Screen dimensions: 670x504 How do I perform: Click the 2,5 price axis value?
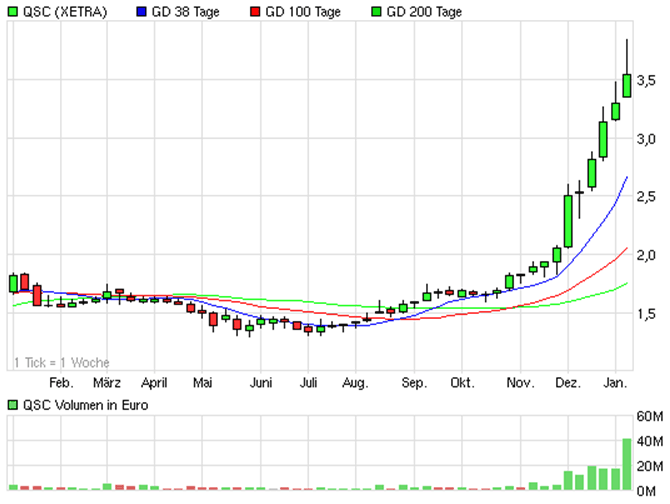point(646,197)
